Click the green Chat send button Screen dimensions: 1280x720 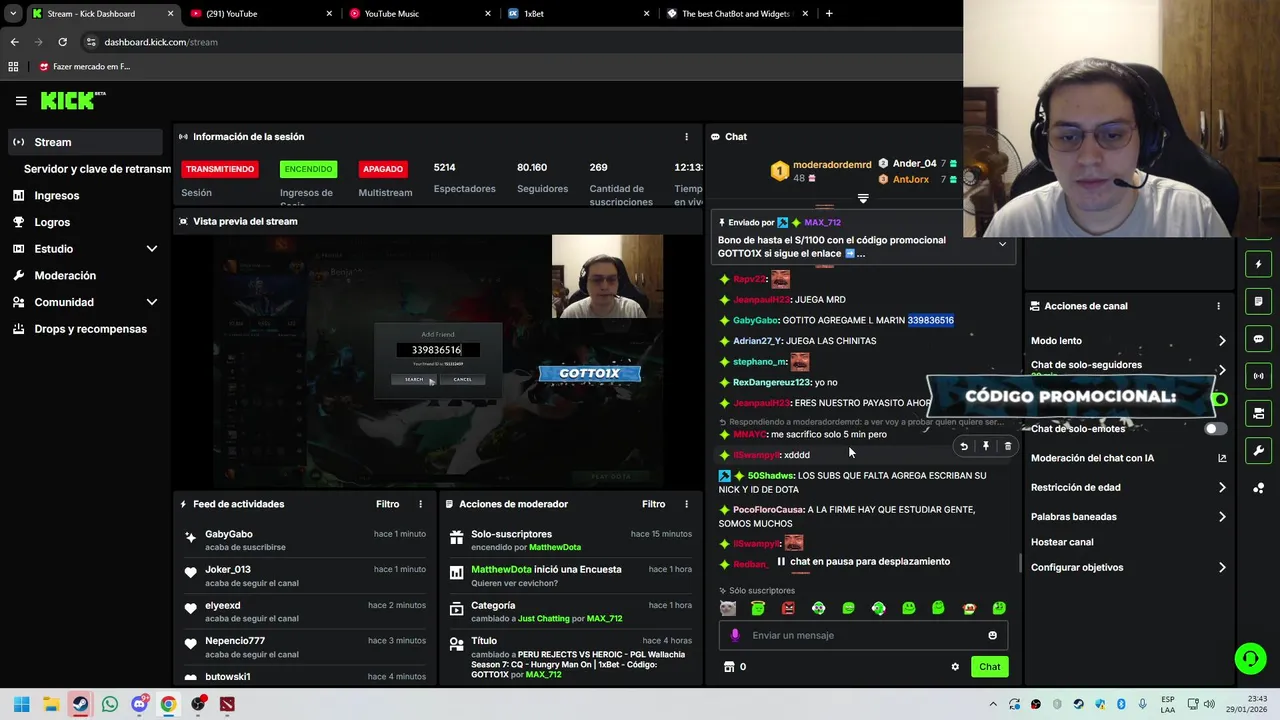[989, 667]
